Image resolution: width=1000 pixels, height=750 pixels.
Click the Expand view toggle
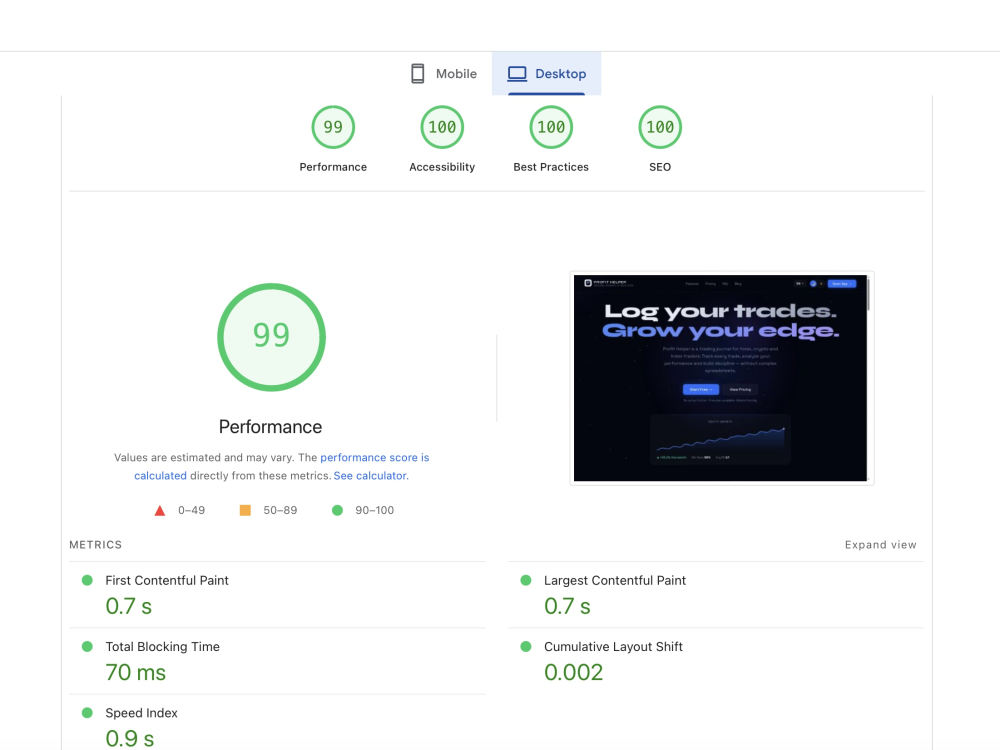point(880,545)
